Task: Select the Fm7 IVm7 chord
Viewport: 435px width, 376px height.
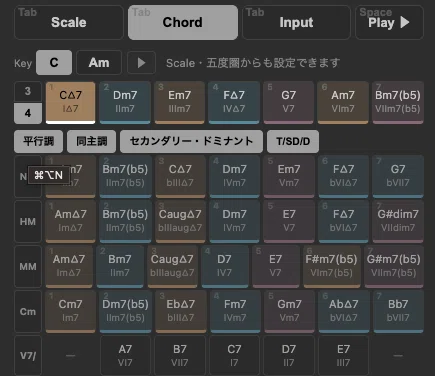Action: [235, 311]
